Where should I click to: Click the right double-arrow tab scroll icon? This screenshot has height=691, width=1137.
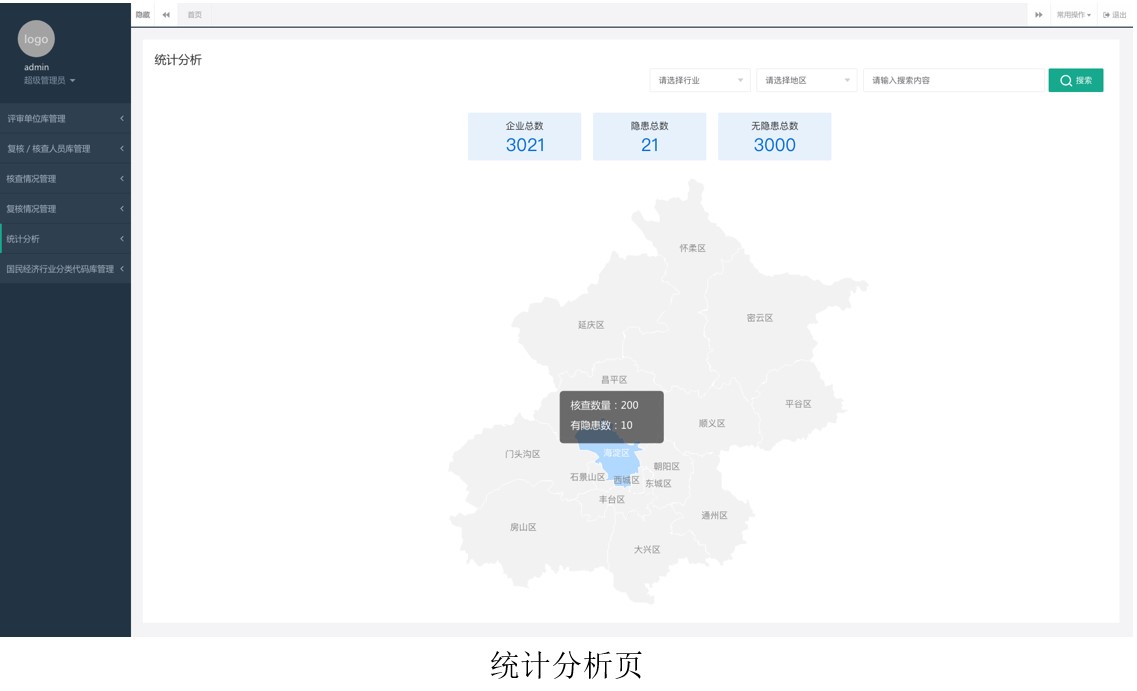point(1041,15)
